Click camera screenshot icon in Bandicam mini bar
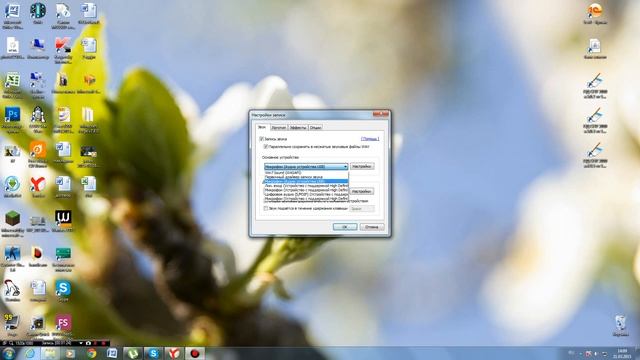Viewport: 640px width, 360px height. tap(88, 343)
